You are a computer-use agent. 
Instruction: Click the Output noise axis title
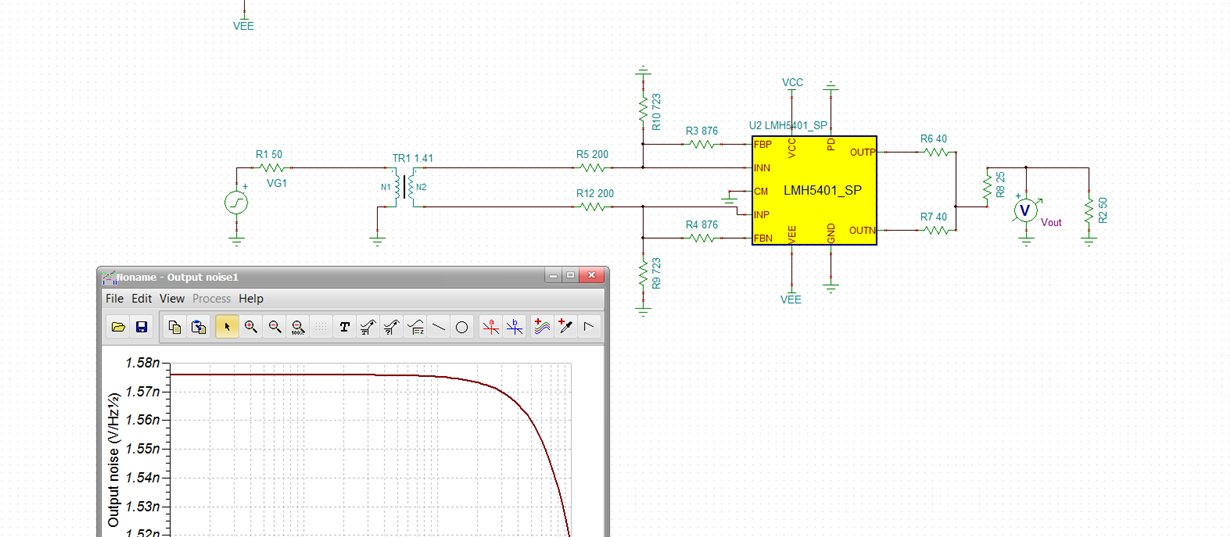tap(113, 460)
